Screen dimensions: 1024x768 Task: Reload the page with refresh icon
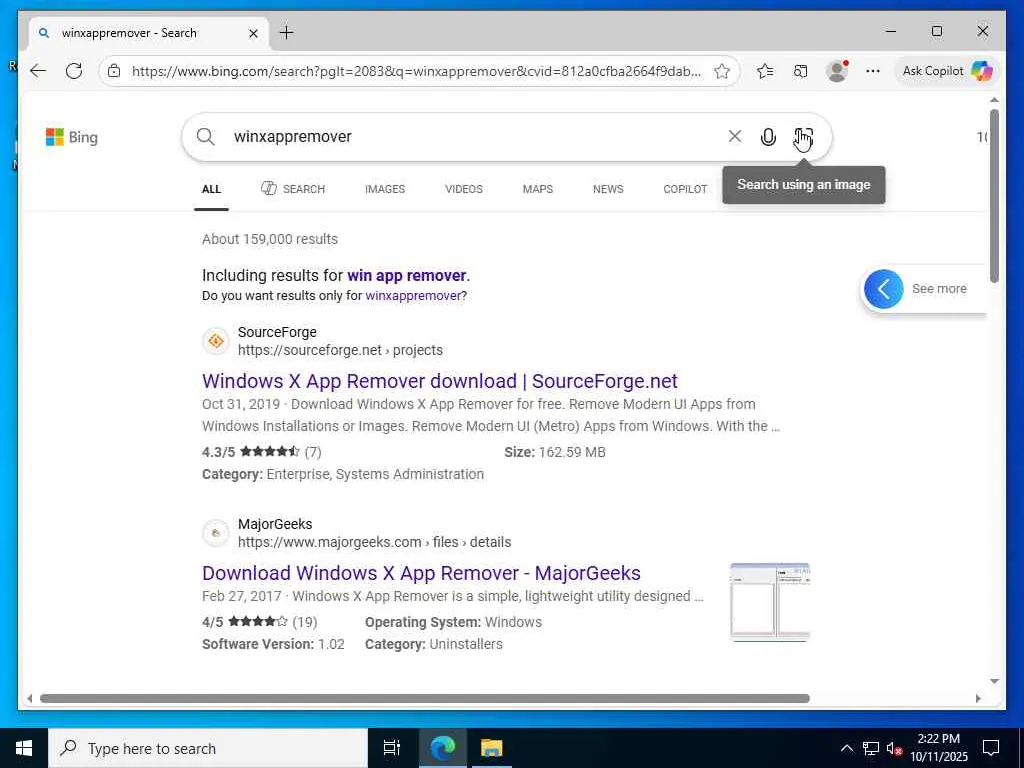click(x=74, y=71)
